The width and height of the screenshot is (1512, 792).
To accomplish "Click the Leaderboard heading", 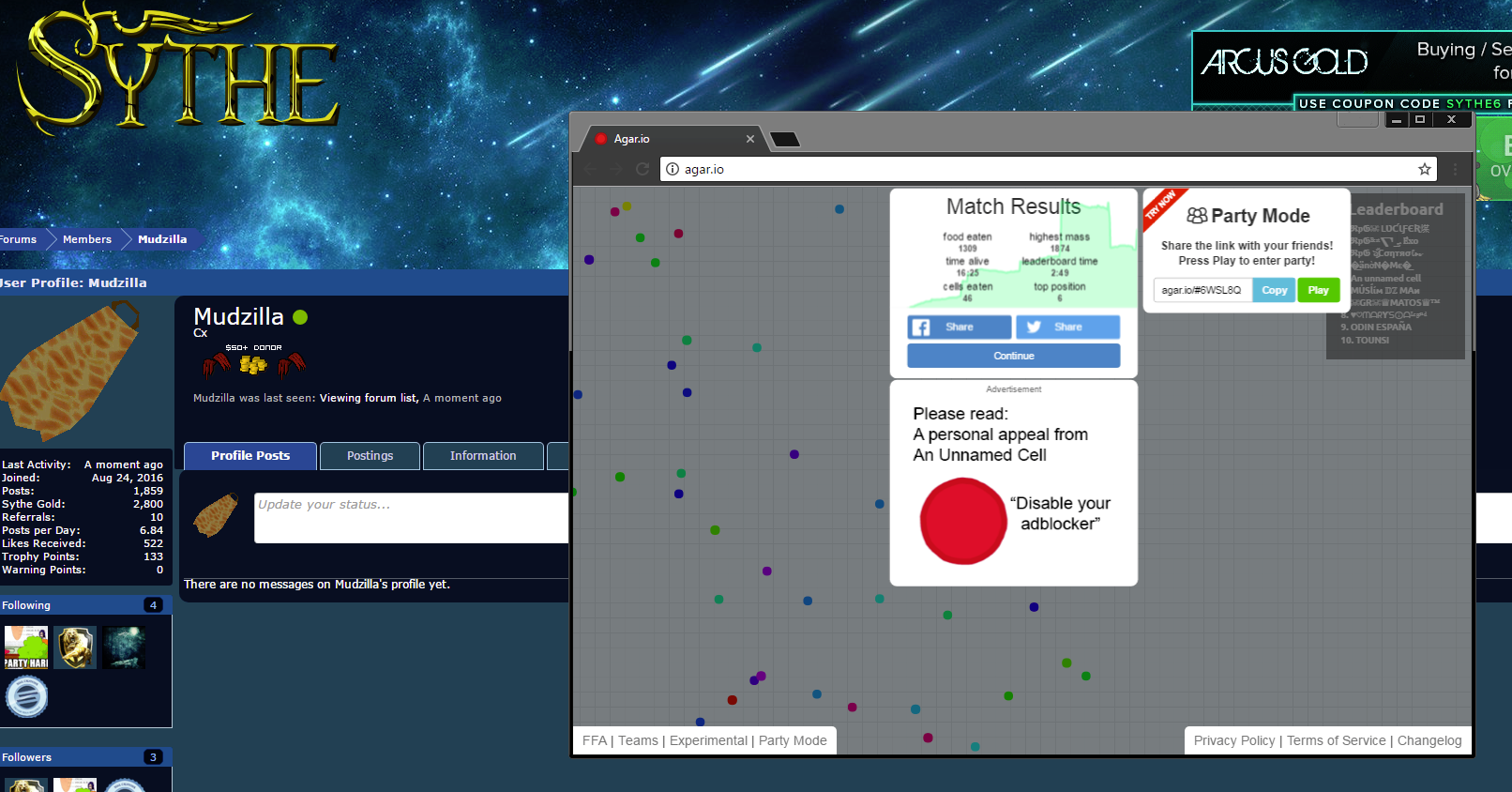I will [x=1396, y=209].
